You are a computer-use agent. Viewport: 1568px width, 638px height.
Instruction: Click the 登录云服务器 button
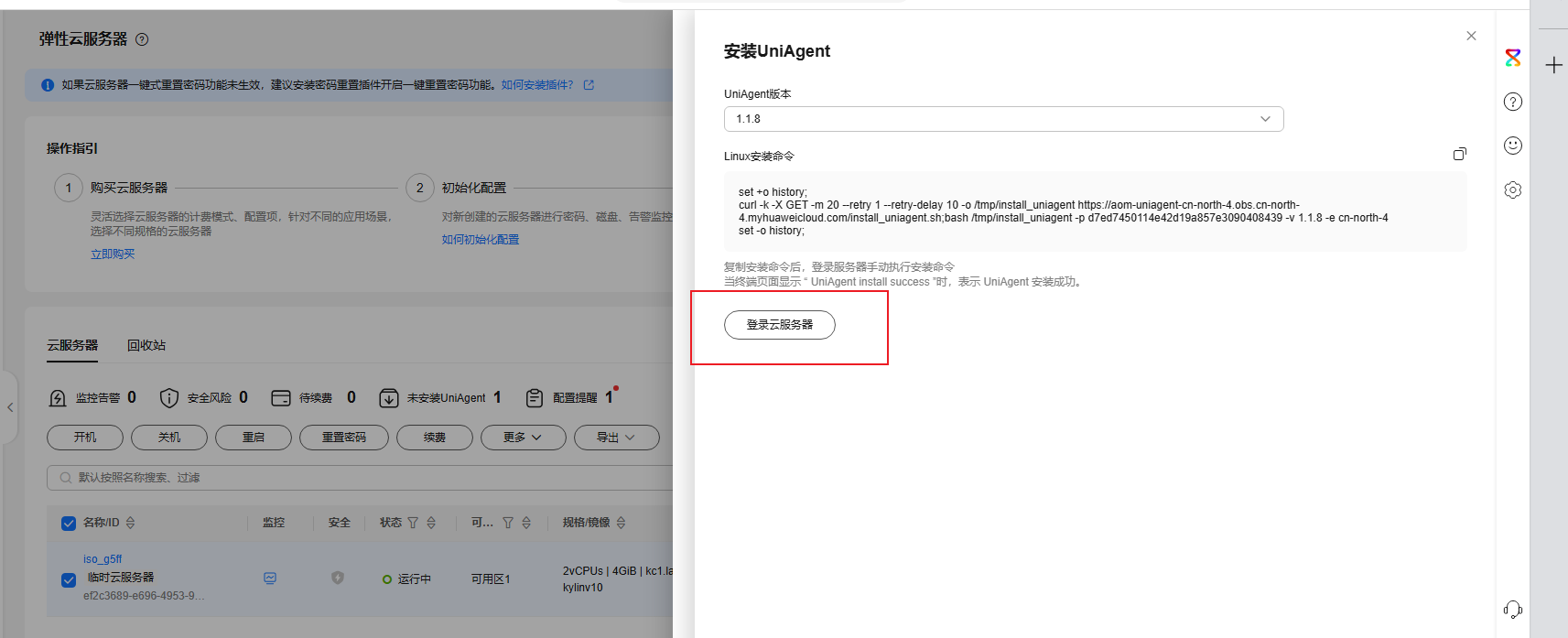point(779,325)
